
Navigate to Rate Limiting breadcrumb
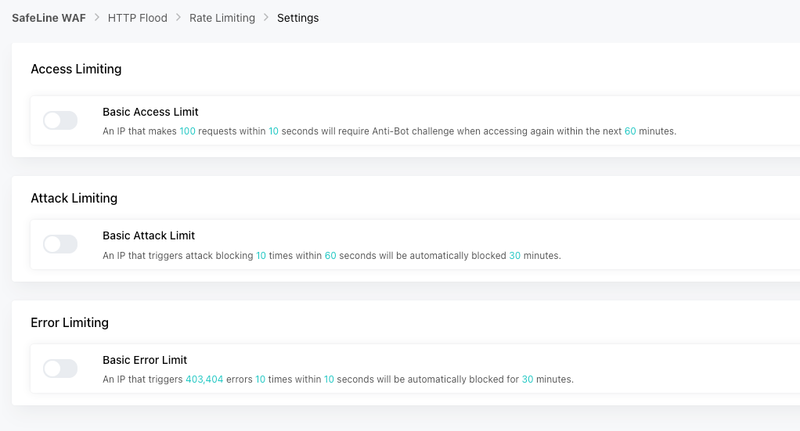tap(222, 18)
